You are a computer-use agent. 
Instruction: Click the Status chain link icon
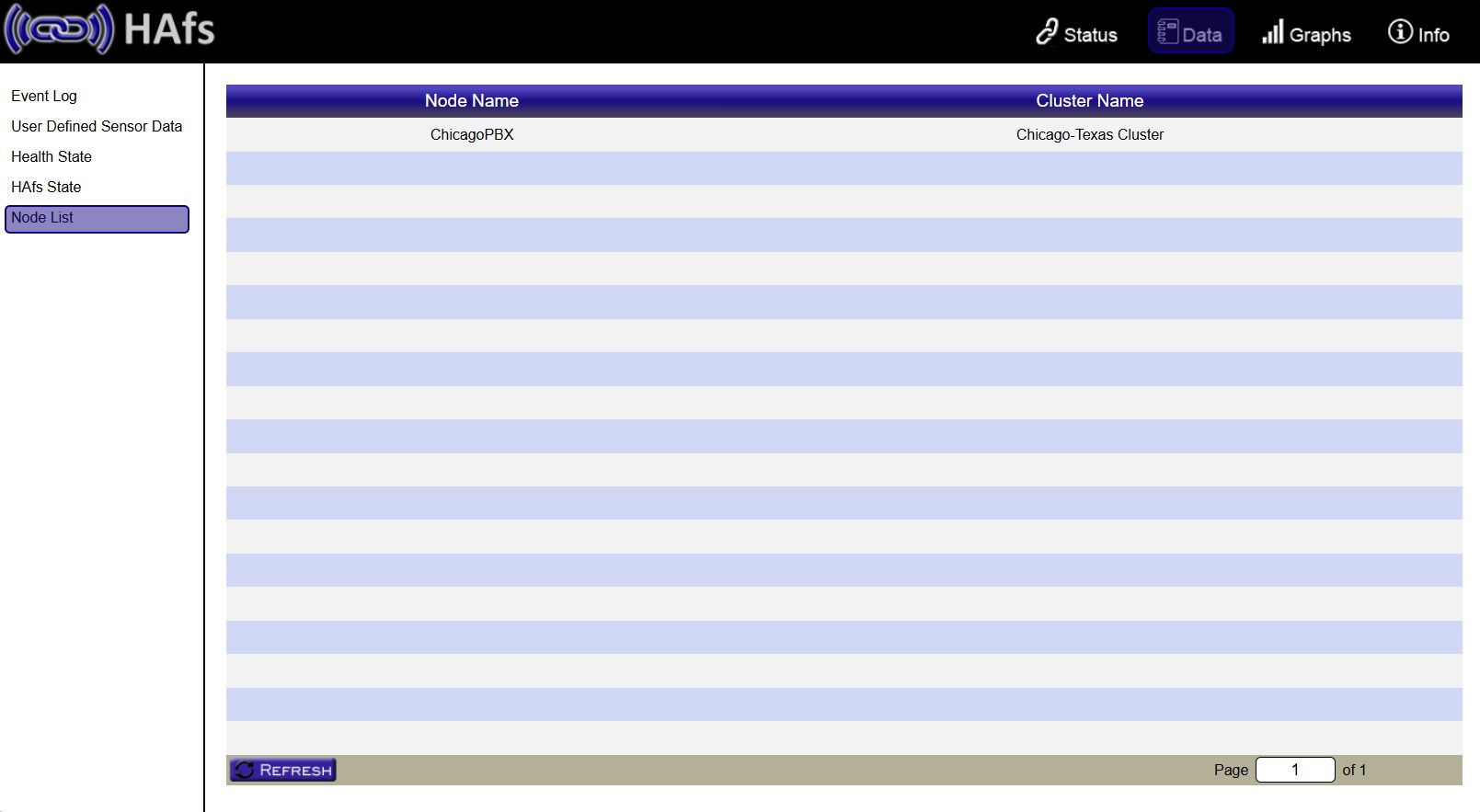pos(1047,32)
